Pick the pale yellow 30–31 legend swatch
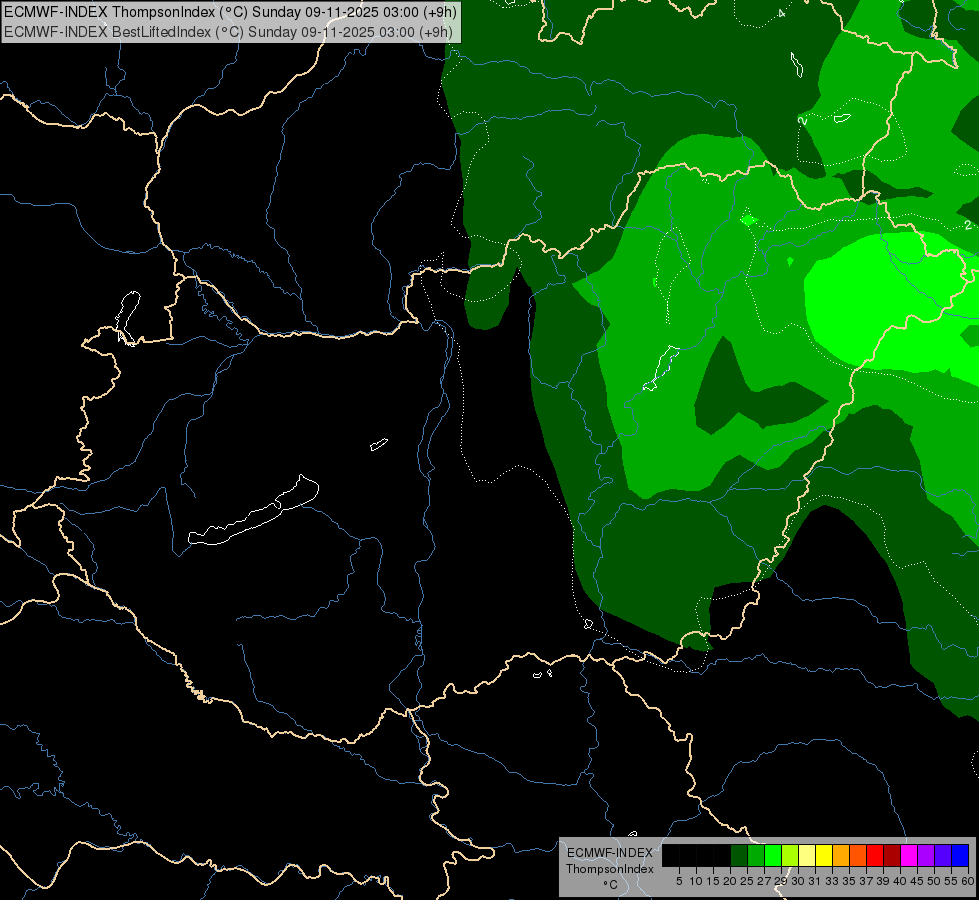This screenshot has width=979, height=900. (x=807, y=855)
